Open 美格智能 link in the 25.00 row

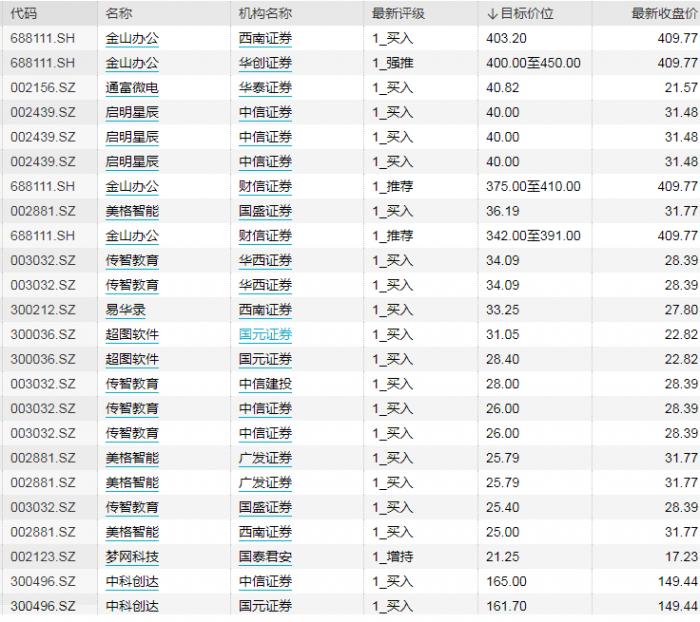click(132, 532)
